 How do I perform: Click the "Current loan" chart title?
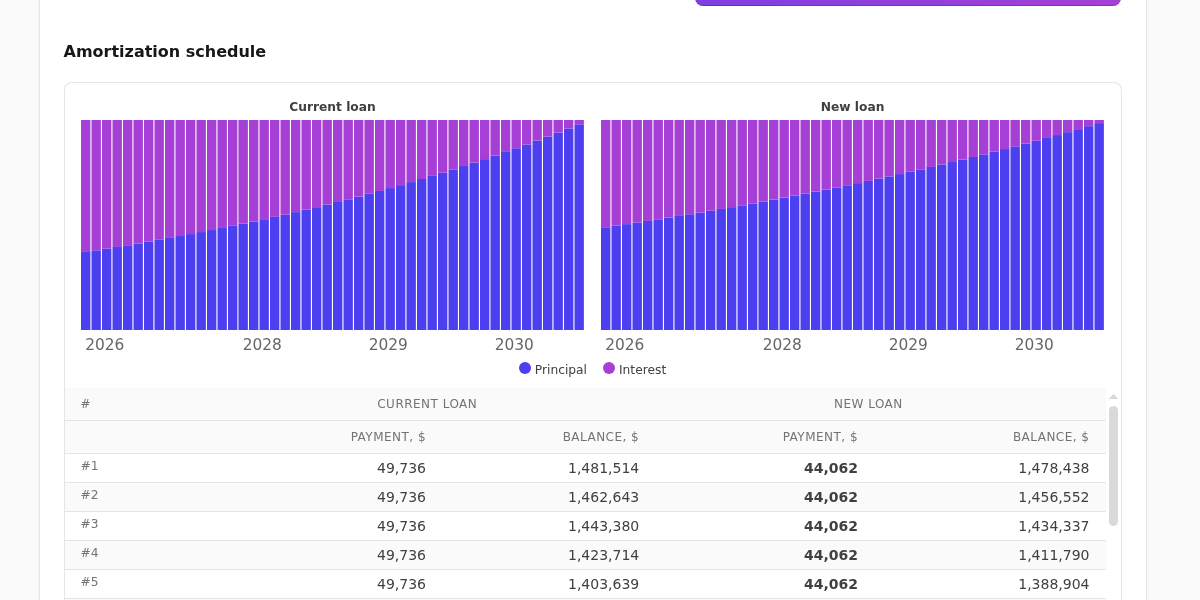click(332, 107)
